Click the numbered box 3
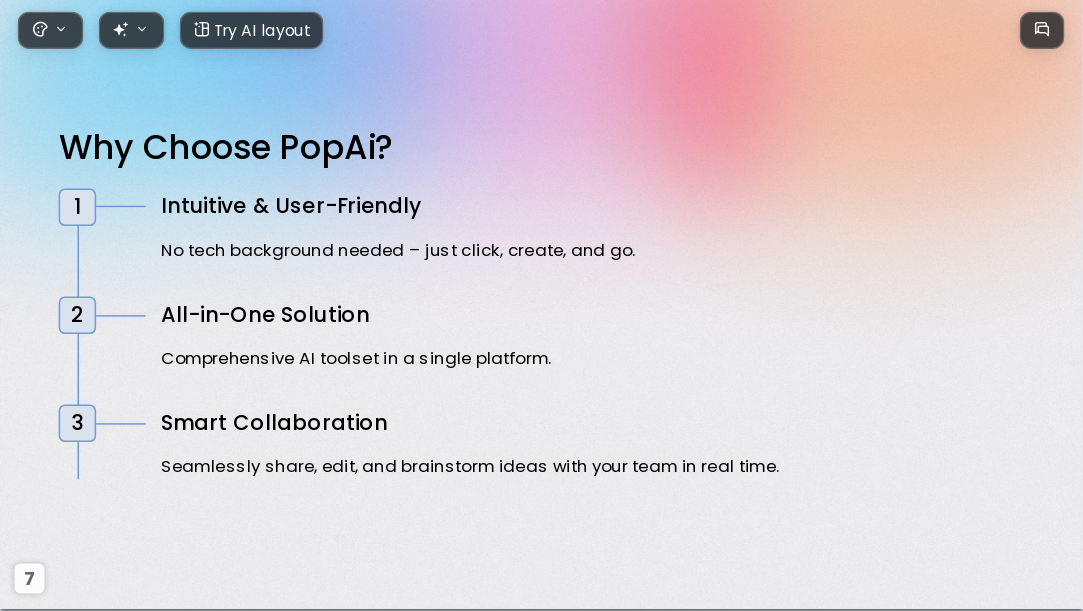Image resolution: width=1083 pixels, height=611 pixels. pyautogui.click(x=77, y=423)
